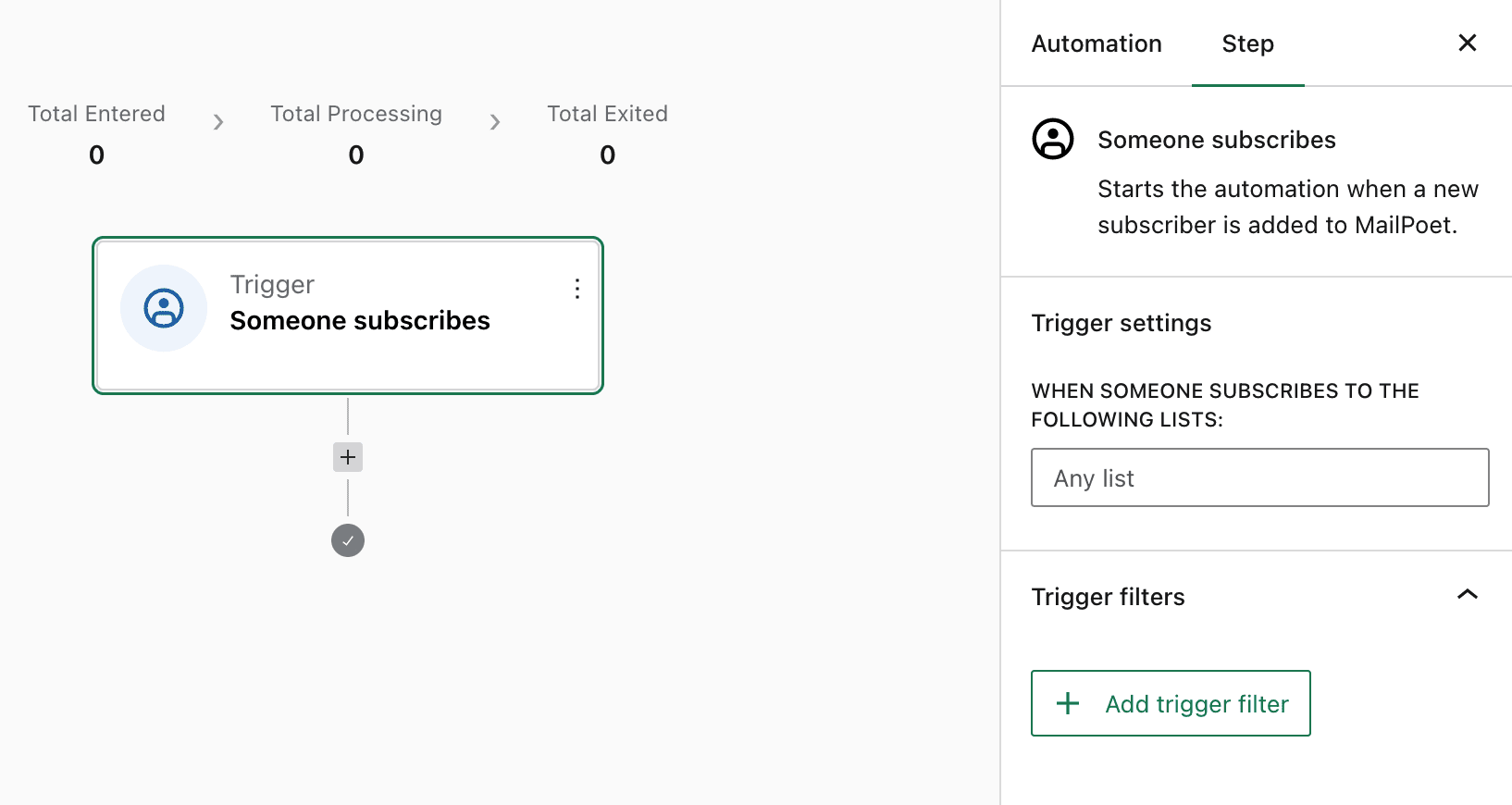Open the trigger step's three-dot menu
1512x805 pixels.
coord(577,289)
